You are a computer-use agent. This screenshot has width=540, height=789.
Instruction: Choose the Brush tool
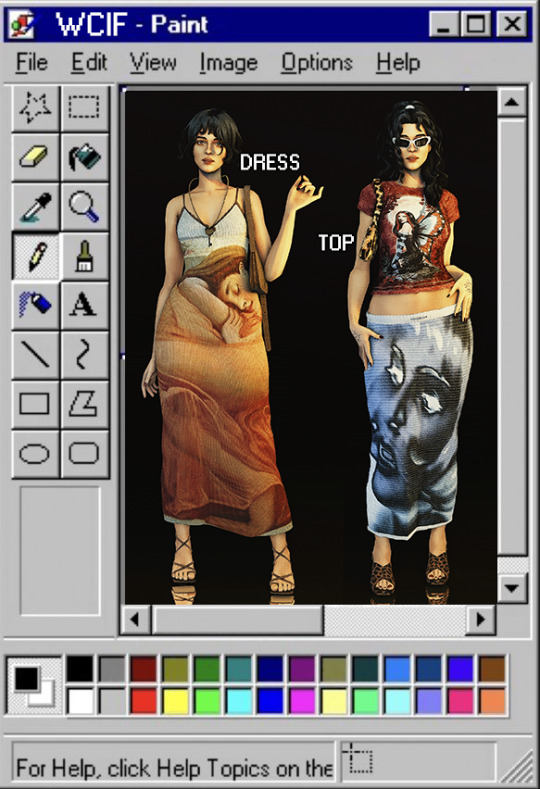pyautogui.click(x=84, y=256)
